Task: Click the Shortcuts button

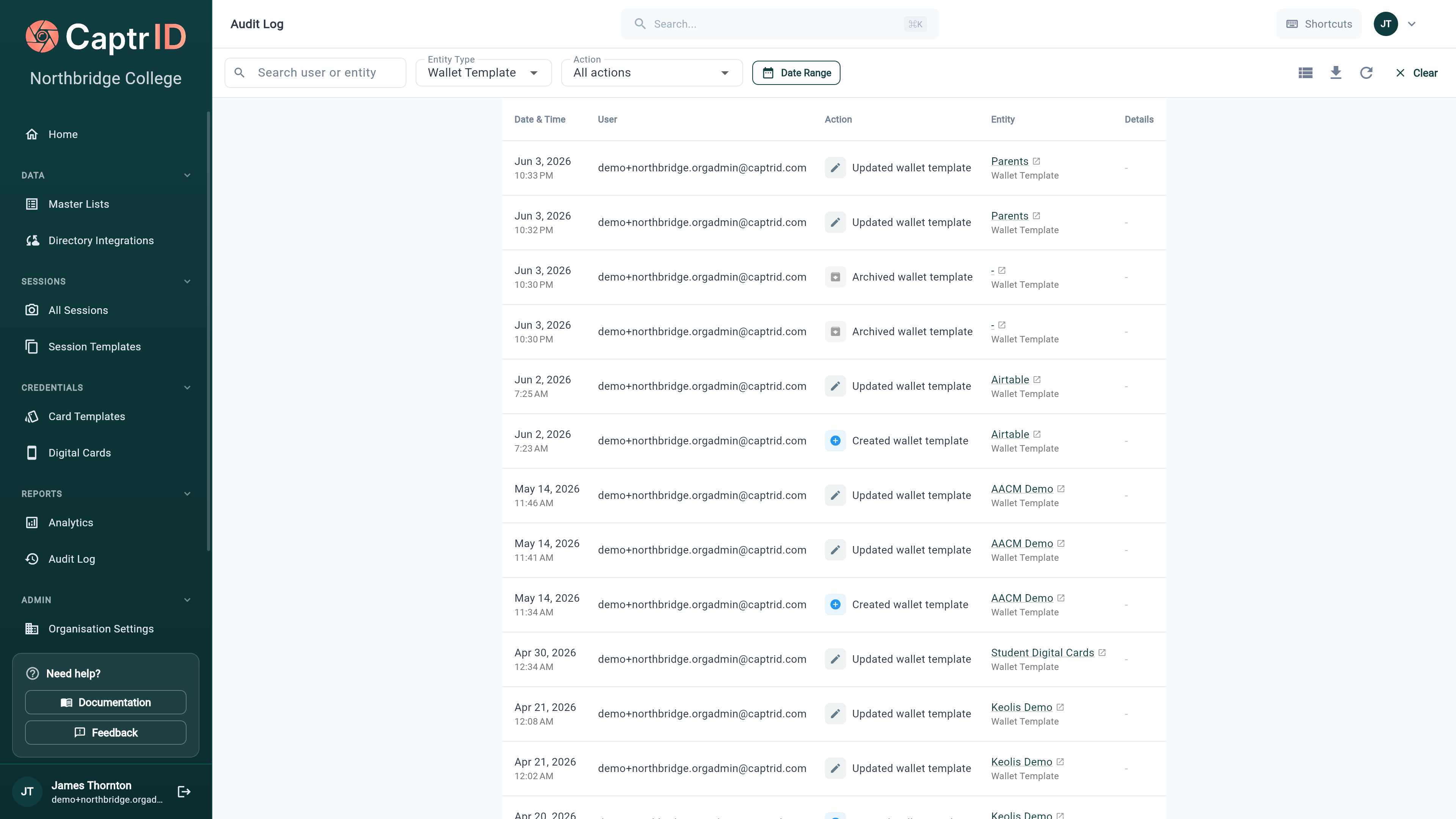Action: pos(1319,24)
